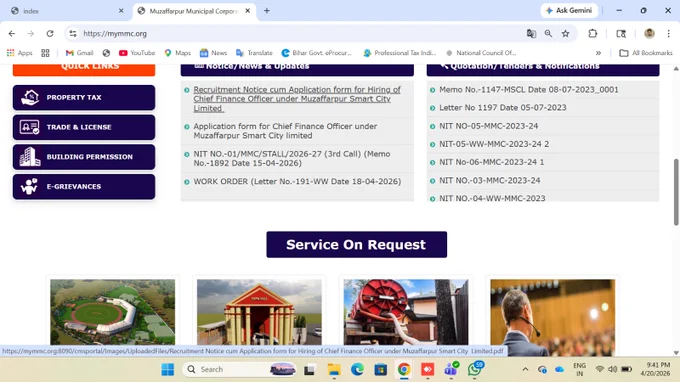Bookmark this page with the star icon
680x382 pixels.
pos(566,33)
